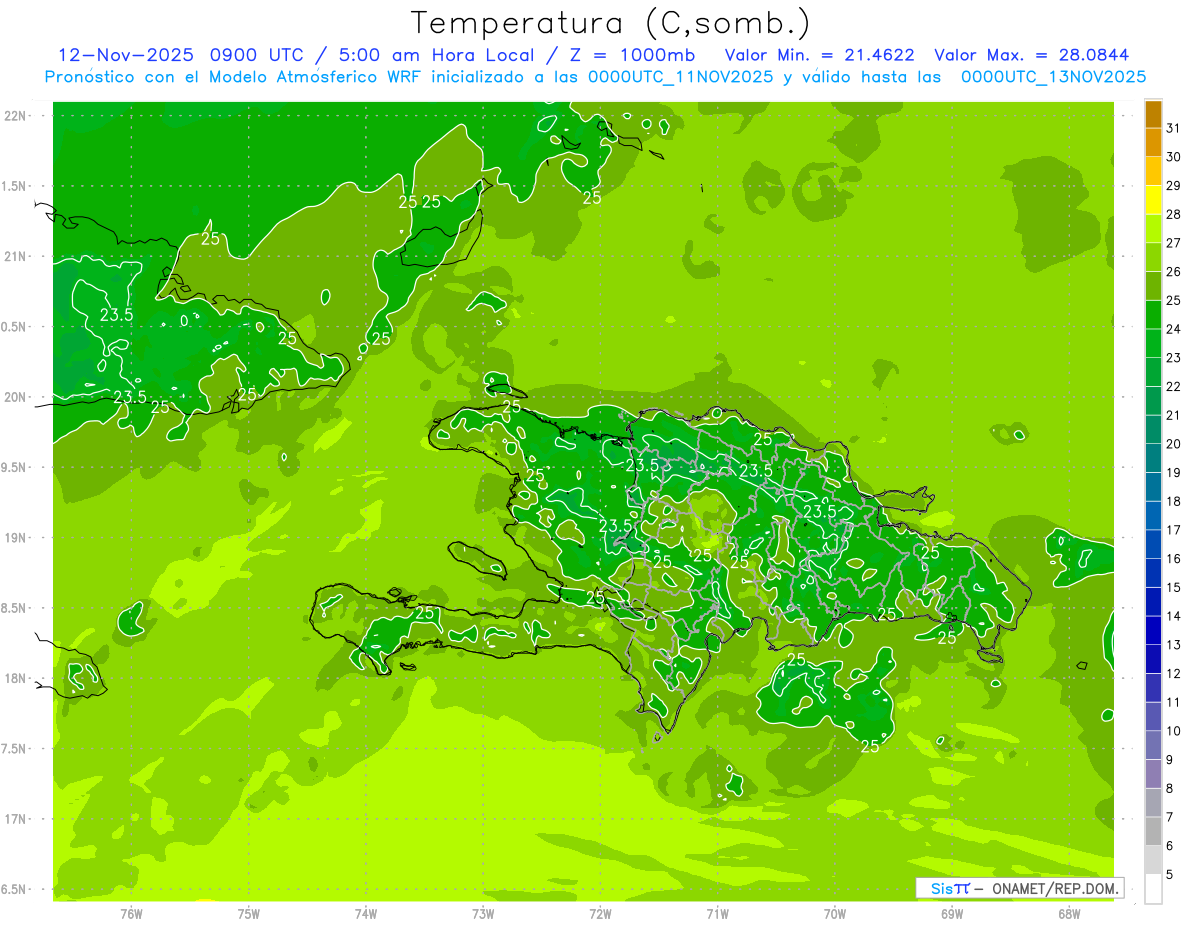Click the legend value "24"
The width and height of the screenshot is (1200, 927).
click(x=1174, y=329)
